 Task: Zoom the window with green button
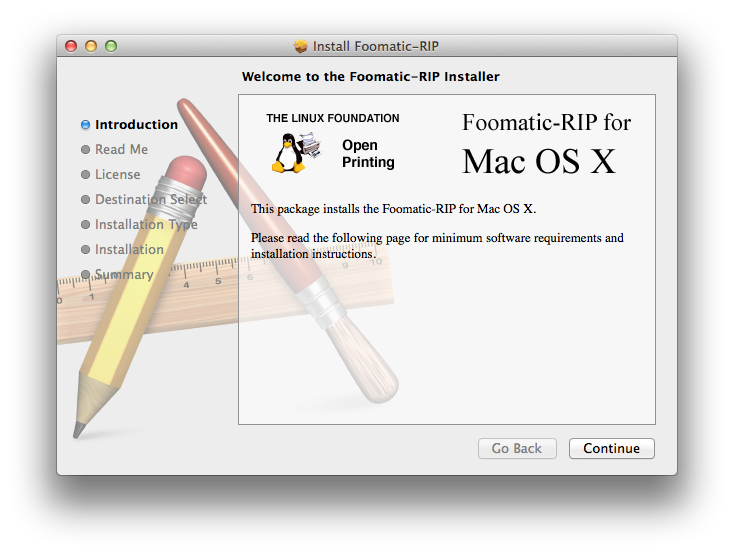pyautogui.click(x=111, y=46)
